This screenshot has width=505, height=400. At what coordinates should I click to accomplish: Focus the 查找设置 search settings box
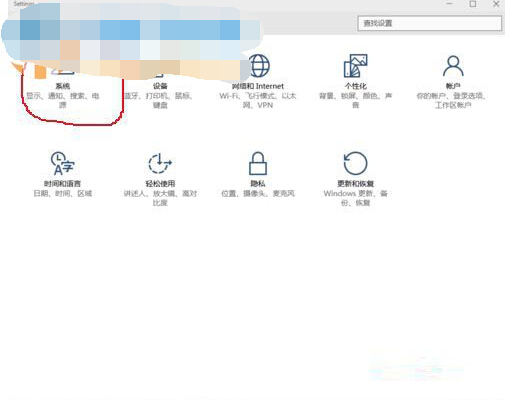pos(430,23)
